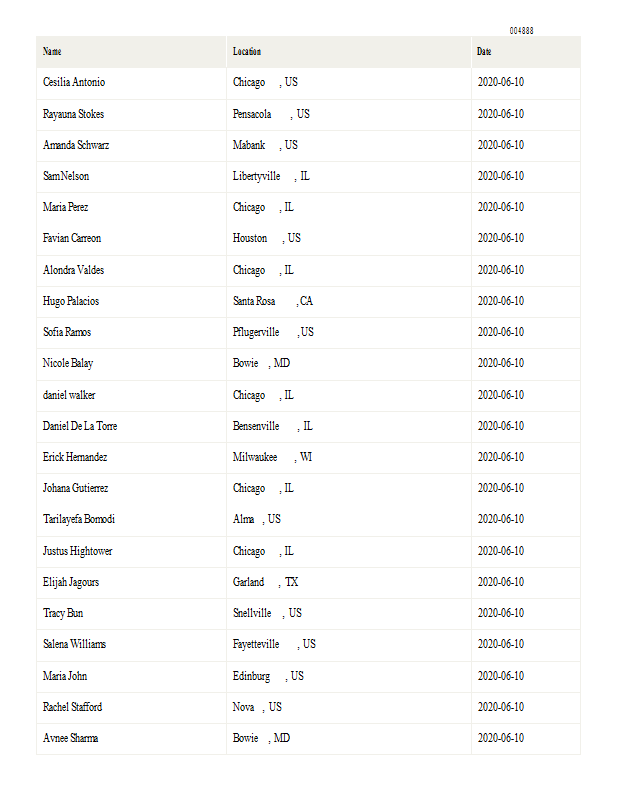Click the name Avnee Sharma
The height and width of the screenshot is (800, 618).
(x=70, y=738)
